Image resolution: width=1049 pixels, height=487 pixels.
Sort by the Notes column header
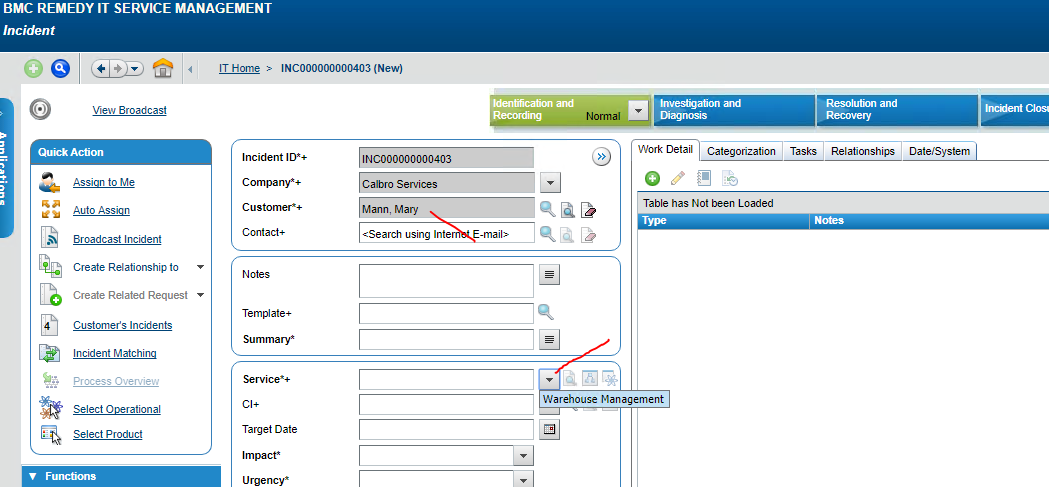pyautogui.click(x=930, y=221)
